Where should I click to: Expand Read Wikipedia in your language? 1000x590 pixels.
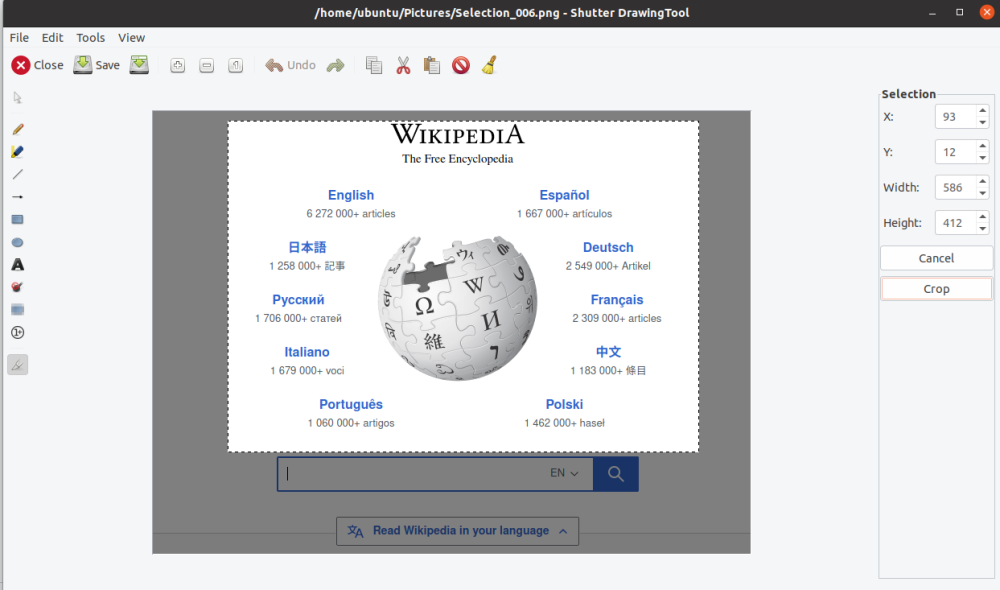(x=458, y=531)
